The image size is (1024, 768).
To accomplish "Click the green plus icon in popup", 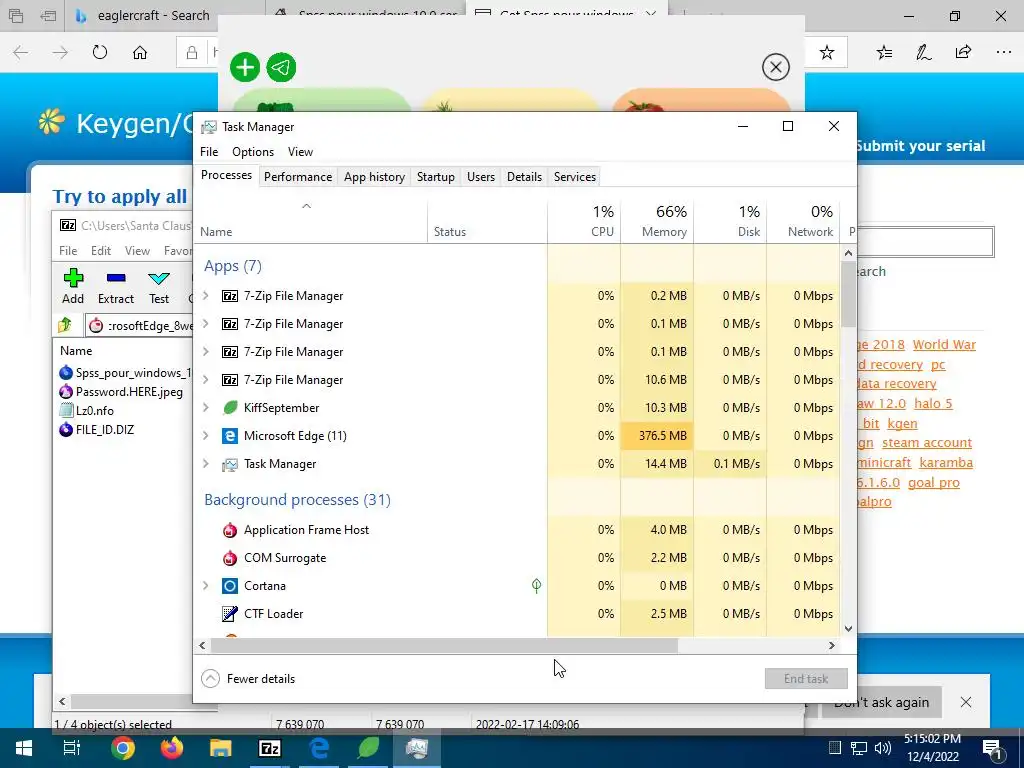I will (x=245, y=67).
